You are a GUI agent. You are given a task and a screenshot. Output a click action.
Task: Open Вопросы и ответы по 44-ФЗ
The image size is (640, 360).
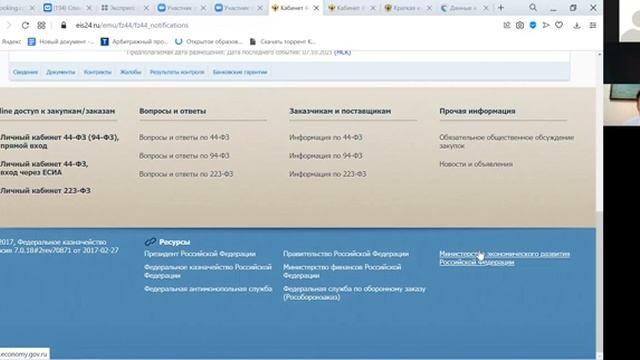[184, 138]
